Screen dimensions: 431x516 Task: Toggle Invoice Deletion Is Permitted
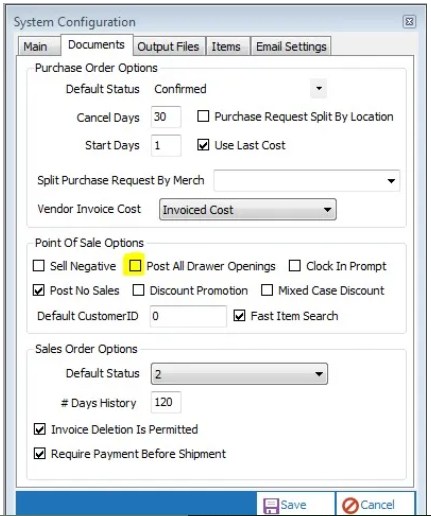coord(40,429)
